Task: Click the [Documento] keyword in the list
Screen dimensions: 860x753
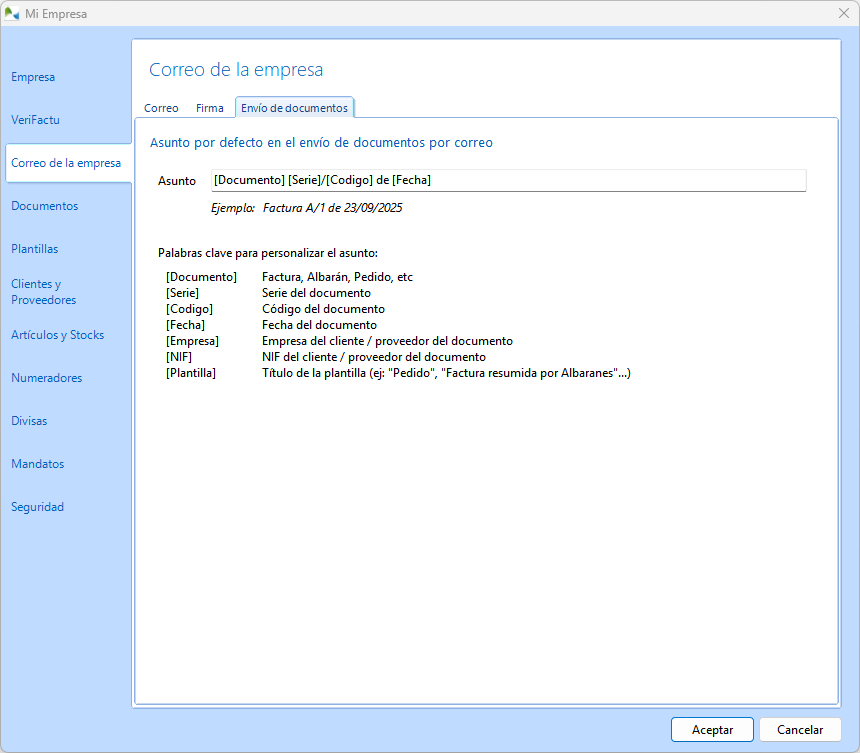Action: click(201, 277)
